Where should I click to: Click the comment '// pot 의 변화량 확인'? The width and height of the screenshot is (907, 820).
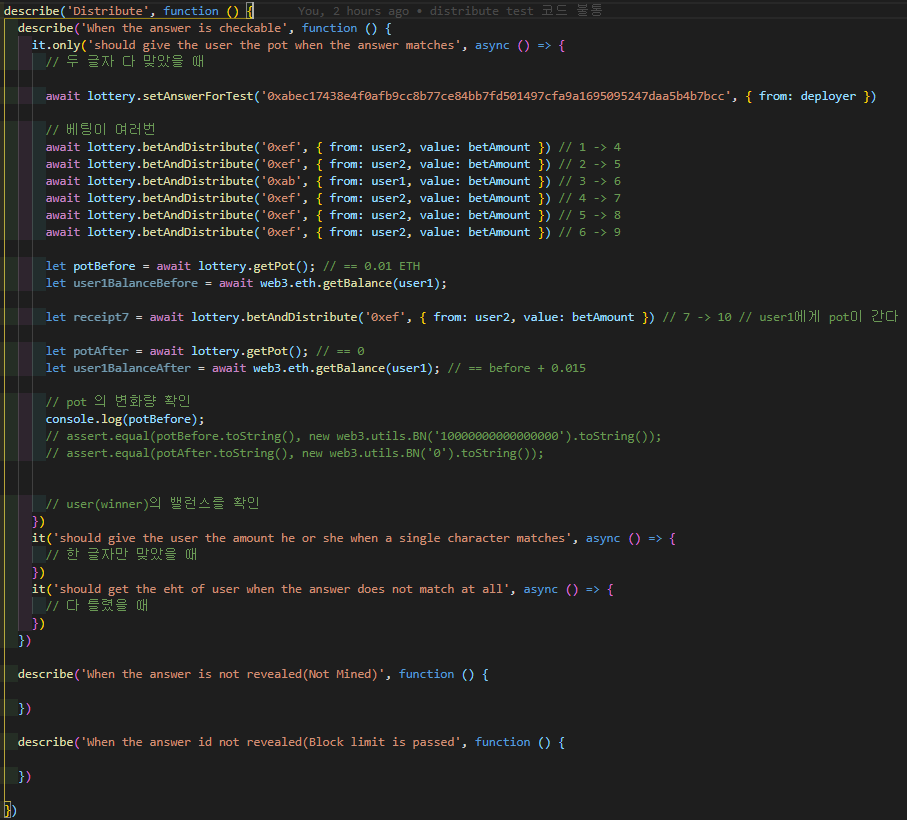pos(118,401)
